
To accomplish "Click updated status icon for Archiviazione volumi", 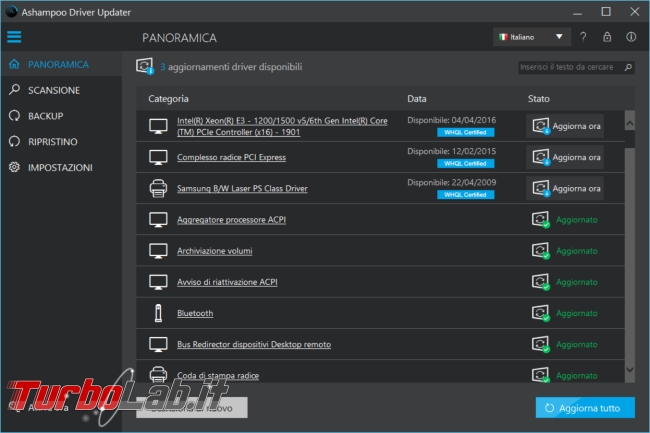I will (x=541, y=251).
